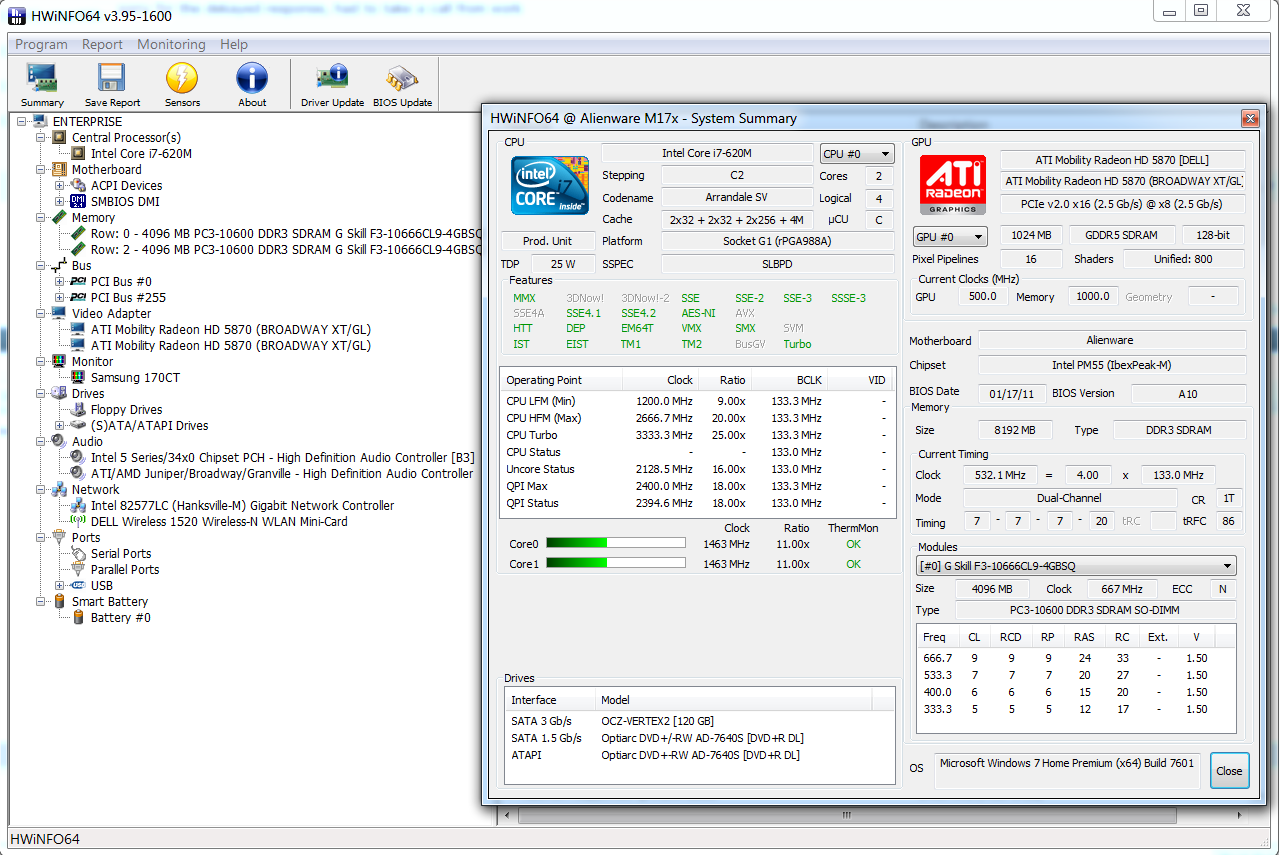This screenshot has height=855, width=1279.
Task: Click the horizontal scrollbar at window bottom
Action: coord(846,816)
